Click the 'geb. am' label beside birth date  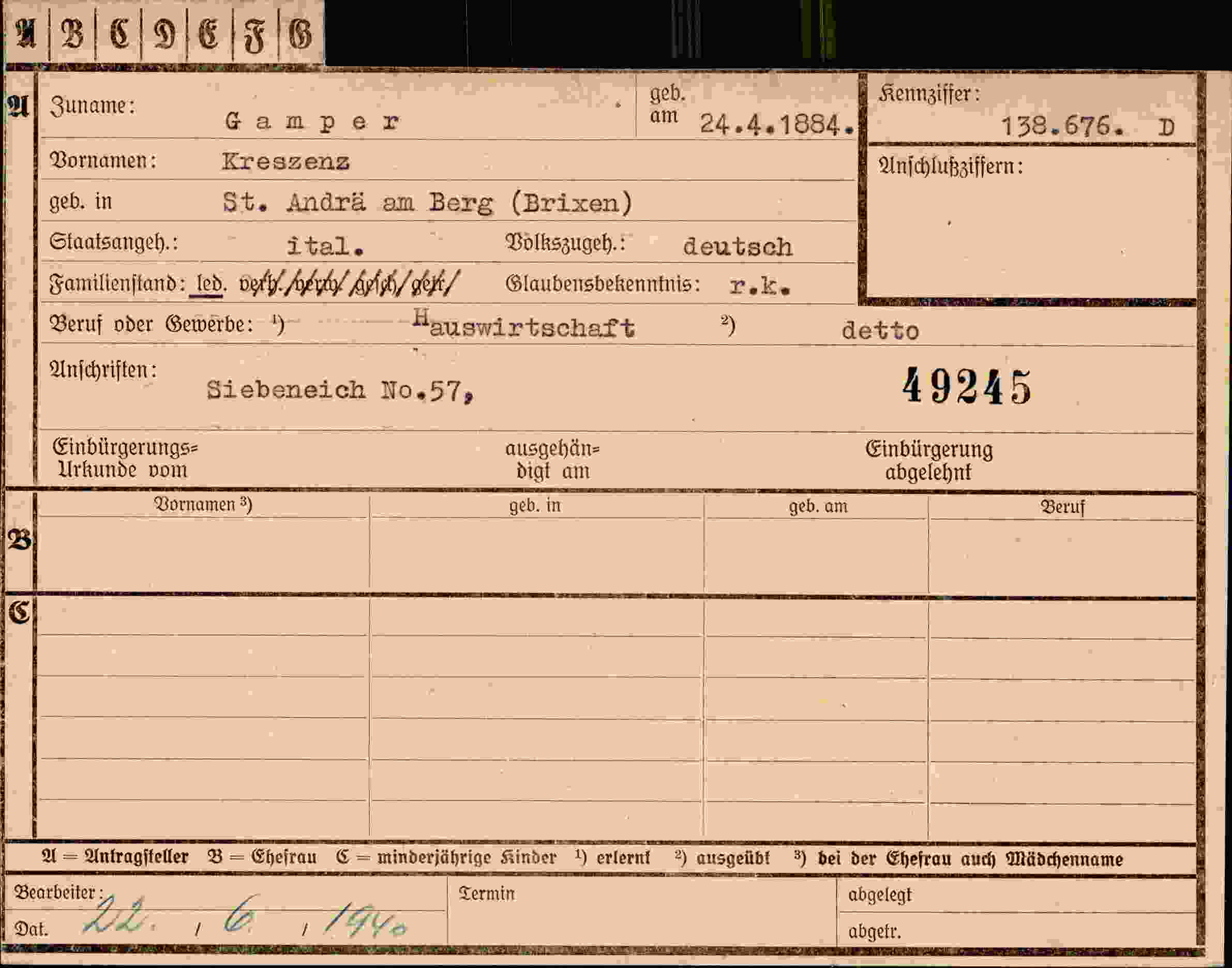click(667, 105)
